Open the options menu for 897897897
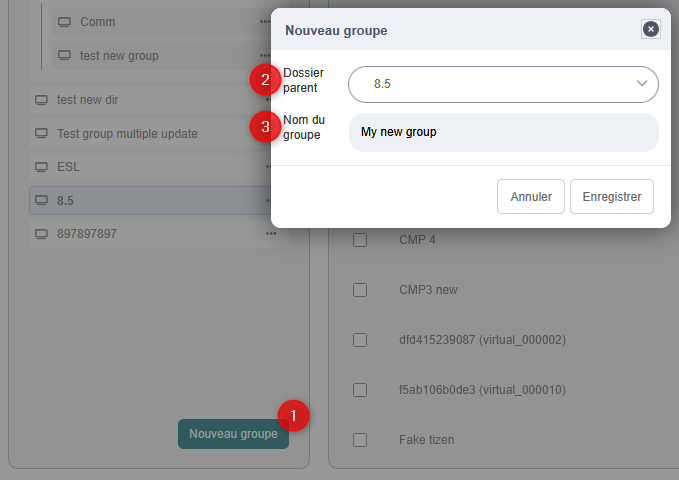This screenshot has height=480, width=679. click(x=271, y=233)
